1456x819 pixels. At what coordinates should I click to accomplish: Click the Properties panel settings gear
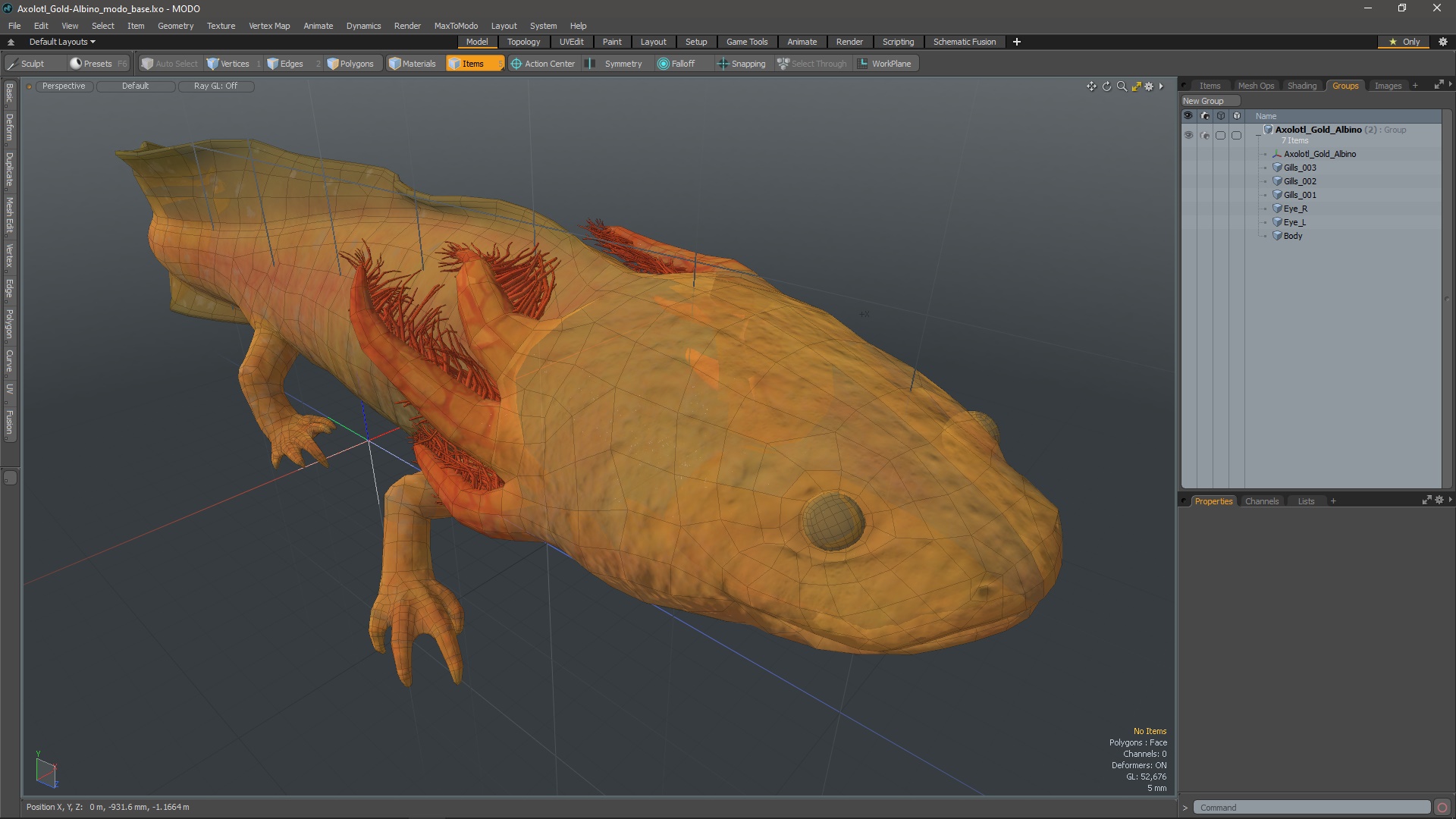(x=1439, y=500)
